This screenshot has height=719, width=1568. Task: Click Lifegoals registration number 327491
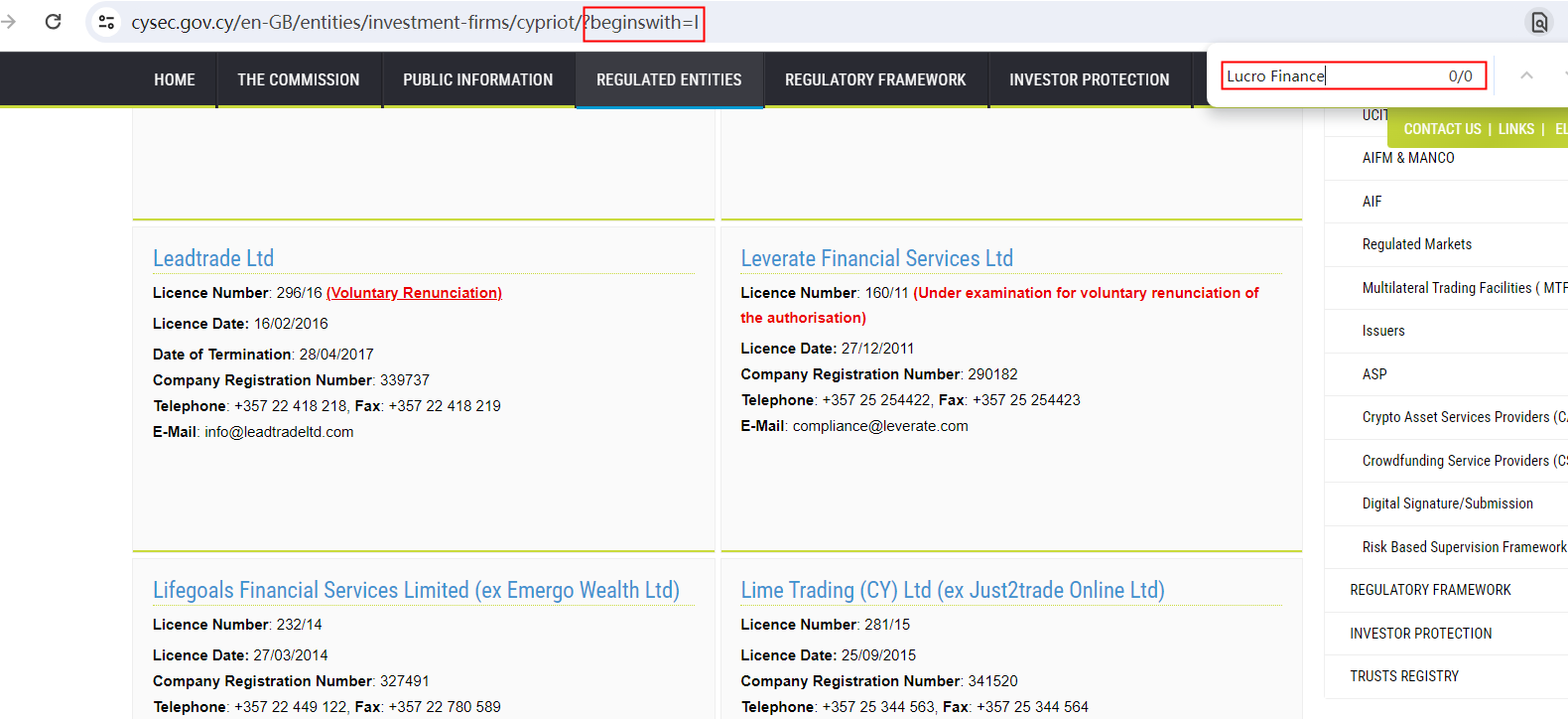(405, 681)
